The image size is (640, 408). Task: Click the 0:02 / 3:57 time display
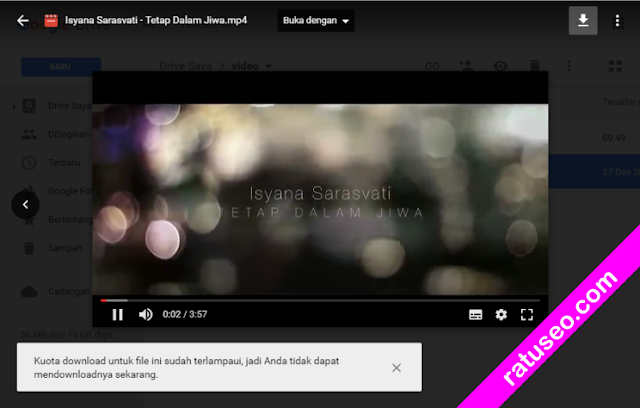185,315
